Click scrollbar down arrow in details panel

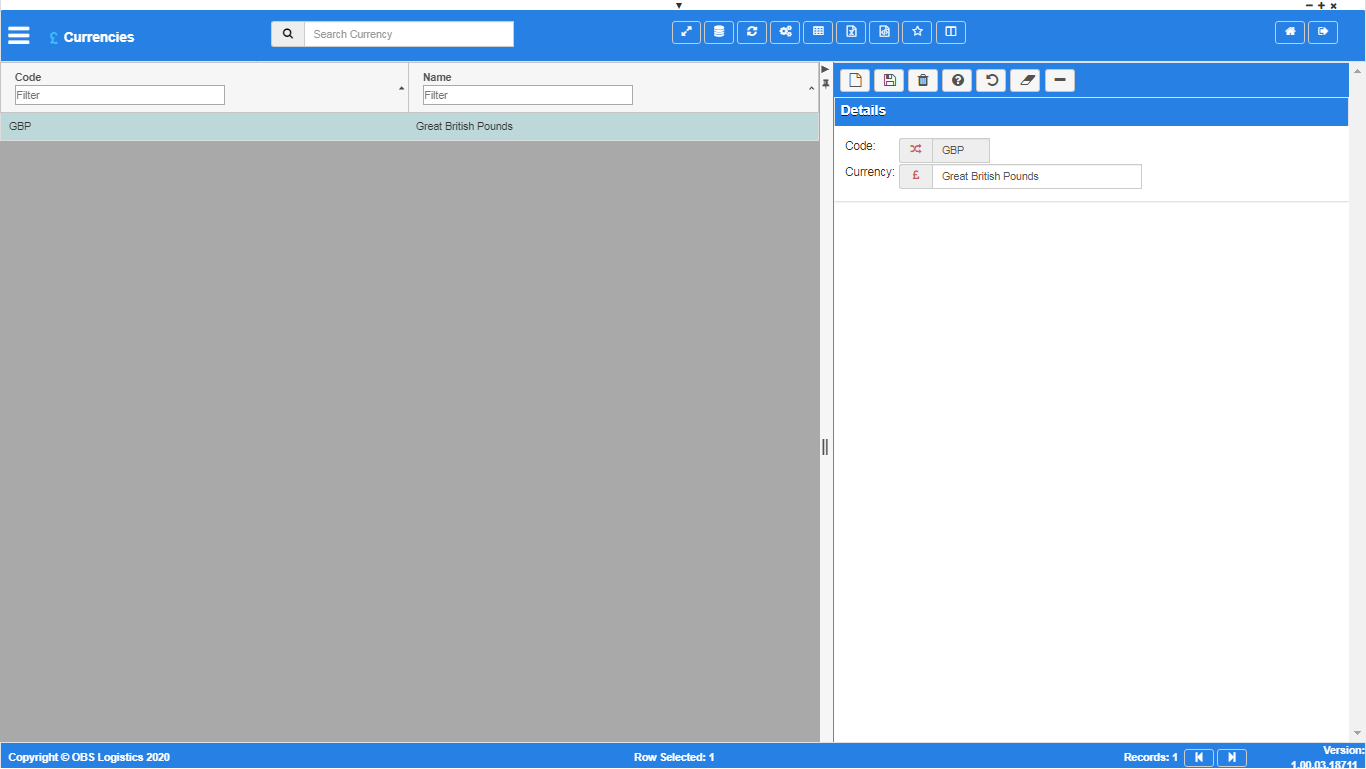(x=1357, y=734)
